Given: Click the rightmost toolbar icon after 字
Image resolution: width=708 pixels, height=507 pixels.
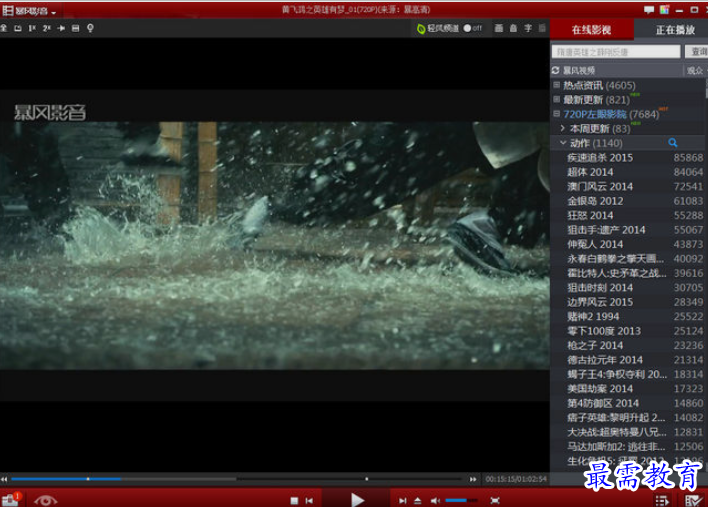Looking at the screenshot, I should 542,28.
